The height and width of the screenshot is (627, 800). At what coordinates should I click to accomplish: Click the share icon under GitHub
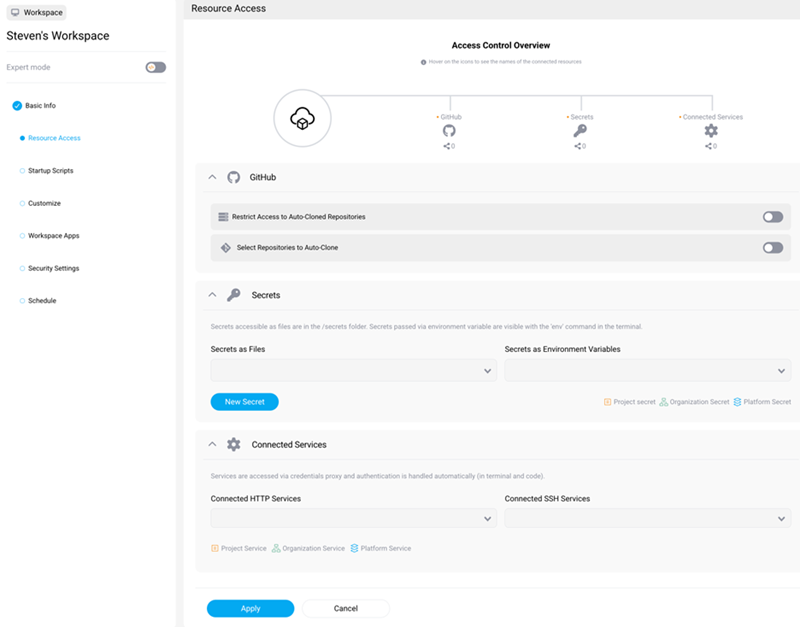coord(449,147)
